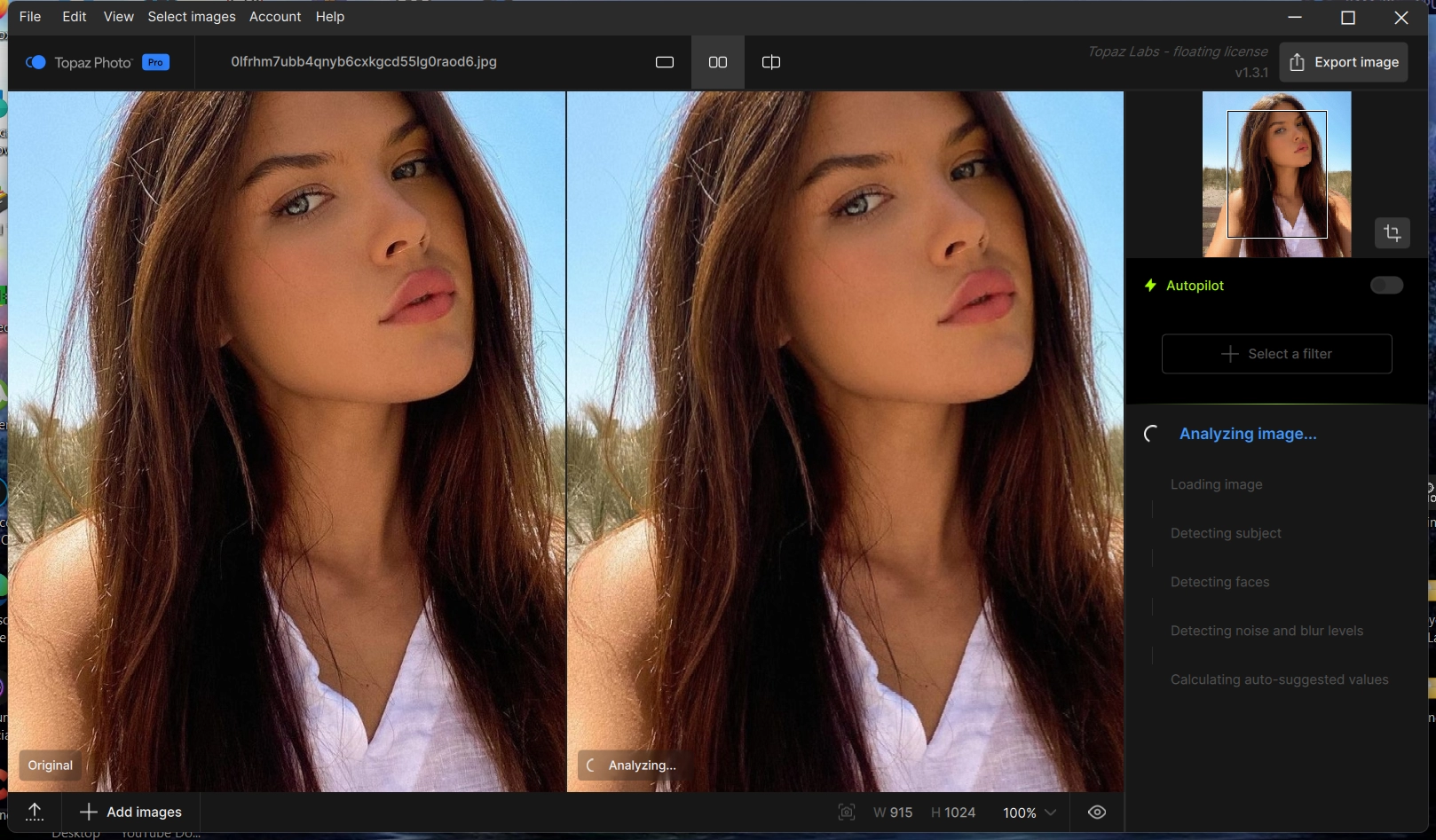Open the crop tool
1436x840 pixels.
click(x=1393, y=233)
